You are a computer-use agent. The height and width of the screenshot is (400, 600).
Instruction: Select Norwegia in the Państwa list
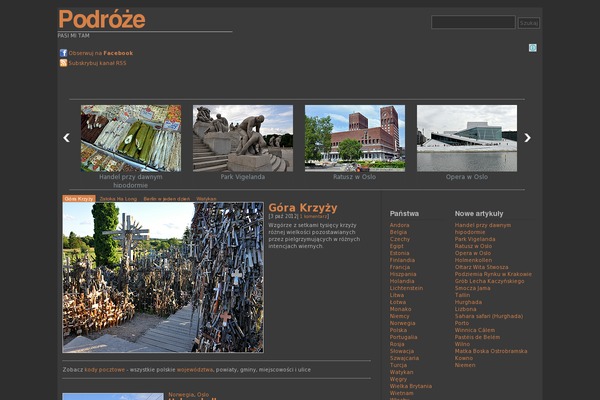pos(402,323)
